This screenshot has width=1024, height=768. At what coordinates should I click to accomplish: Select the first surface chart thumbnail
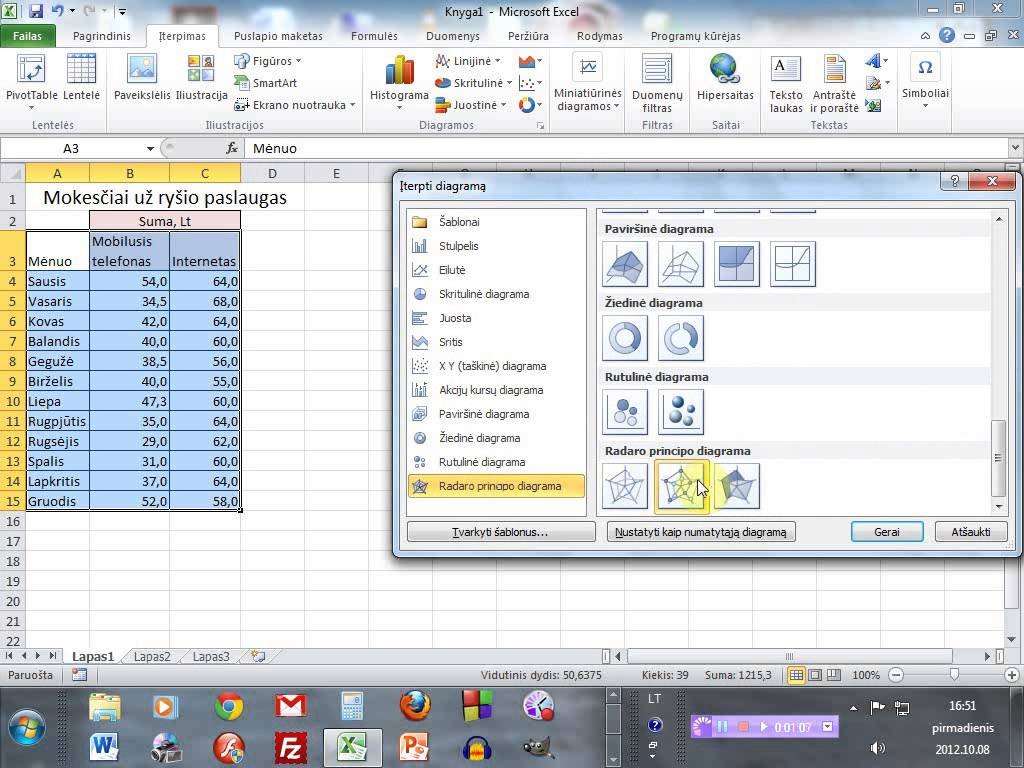click(x=625, y=264)
